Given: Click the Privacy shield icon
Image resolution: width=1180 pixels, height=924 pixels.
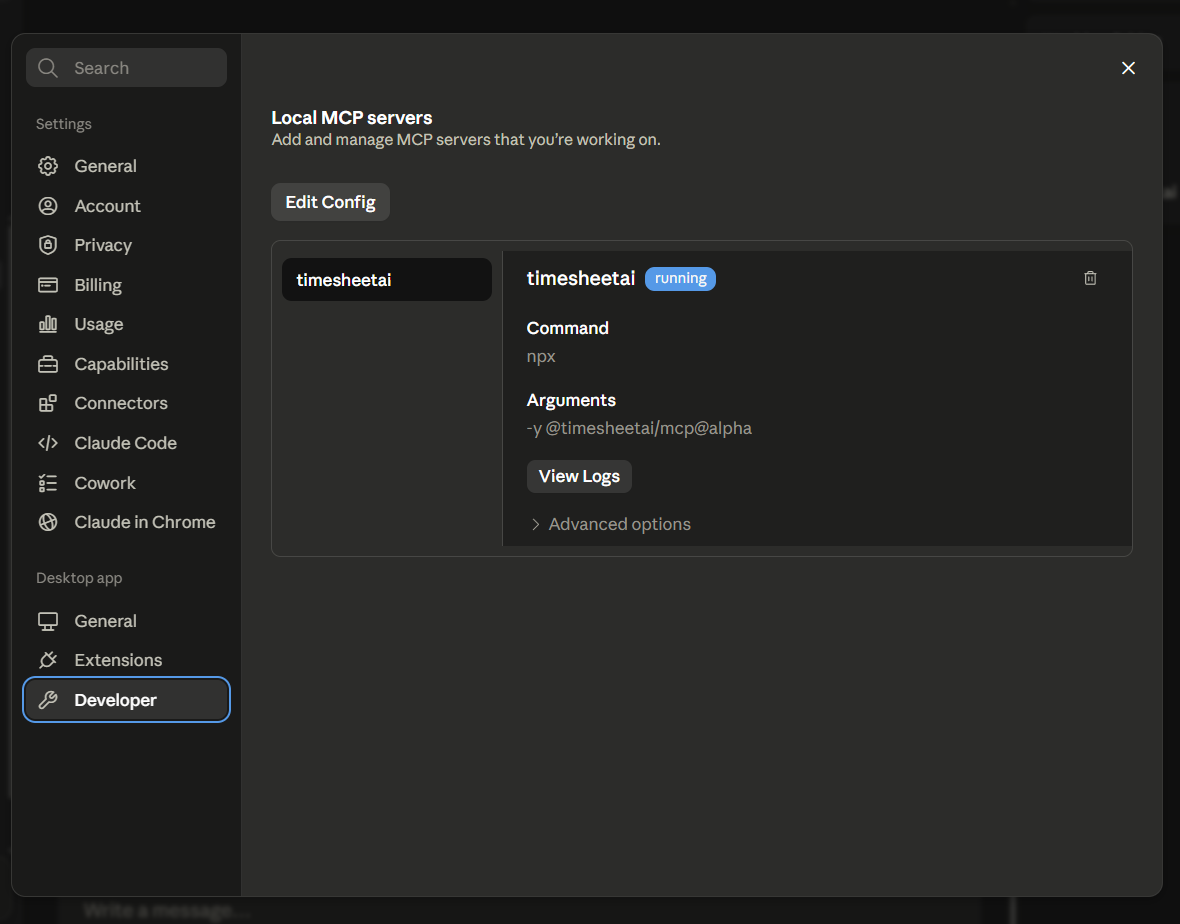Looking at the screenshot, I should click(x=48, y=245).
